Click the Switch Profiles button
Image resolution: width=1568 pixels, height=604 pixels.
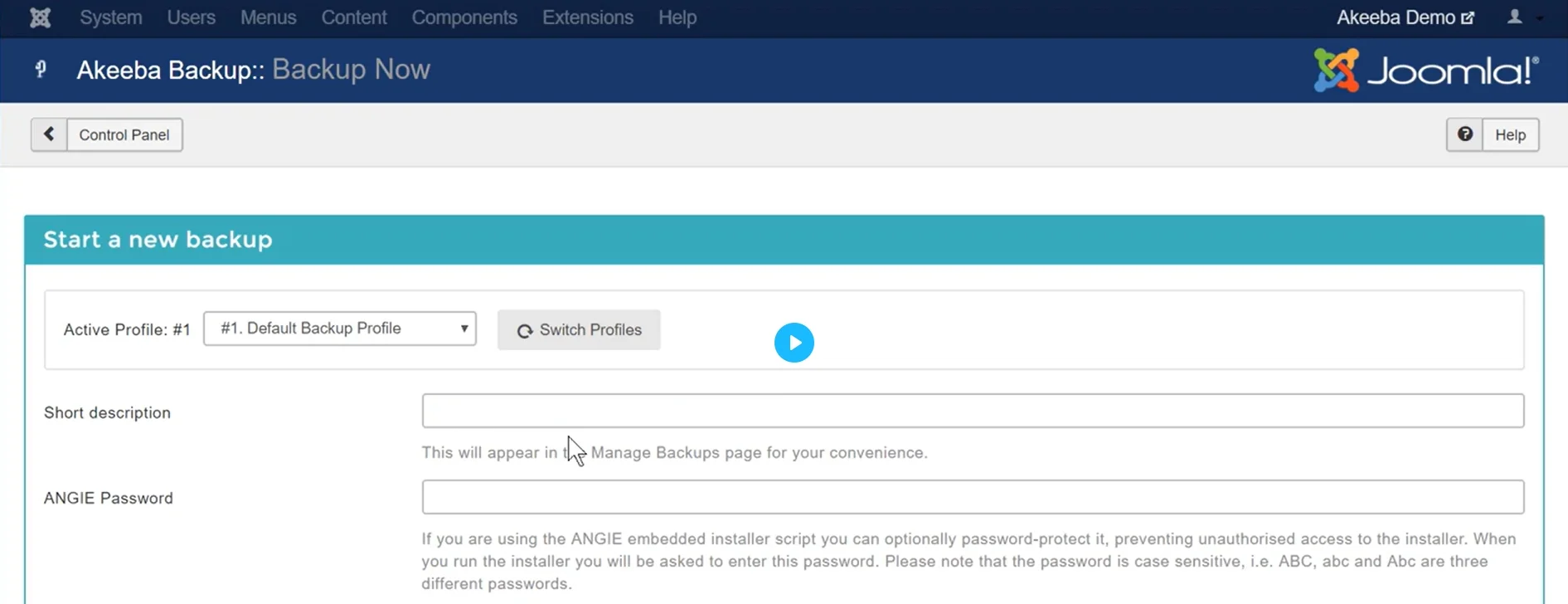579,330
